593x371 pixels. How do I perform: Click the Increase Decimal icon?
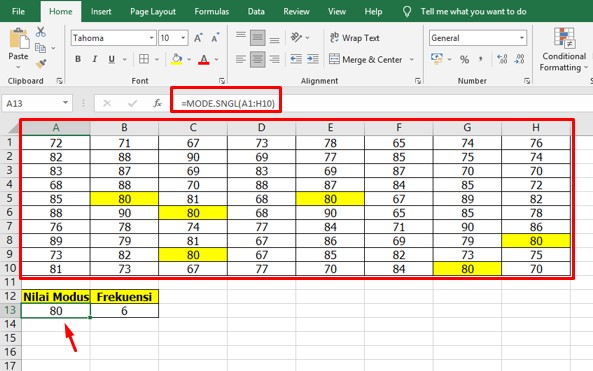click(x=502, y=59)
